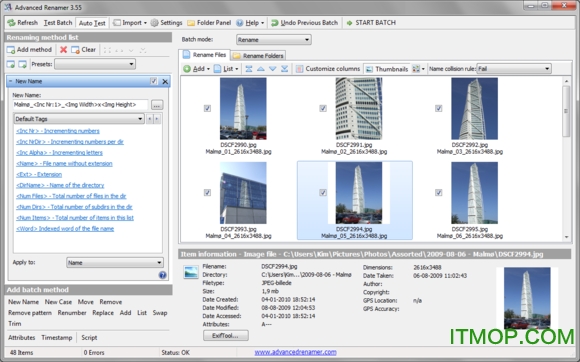Uncheck DSCF2995.jpg checkbox
The height and width of the screenshot is (362, 580).
click(x=439, y=193)
